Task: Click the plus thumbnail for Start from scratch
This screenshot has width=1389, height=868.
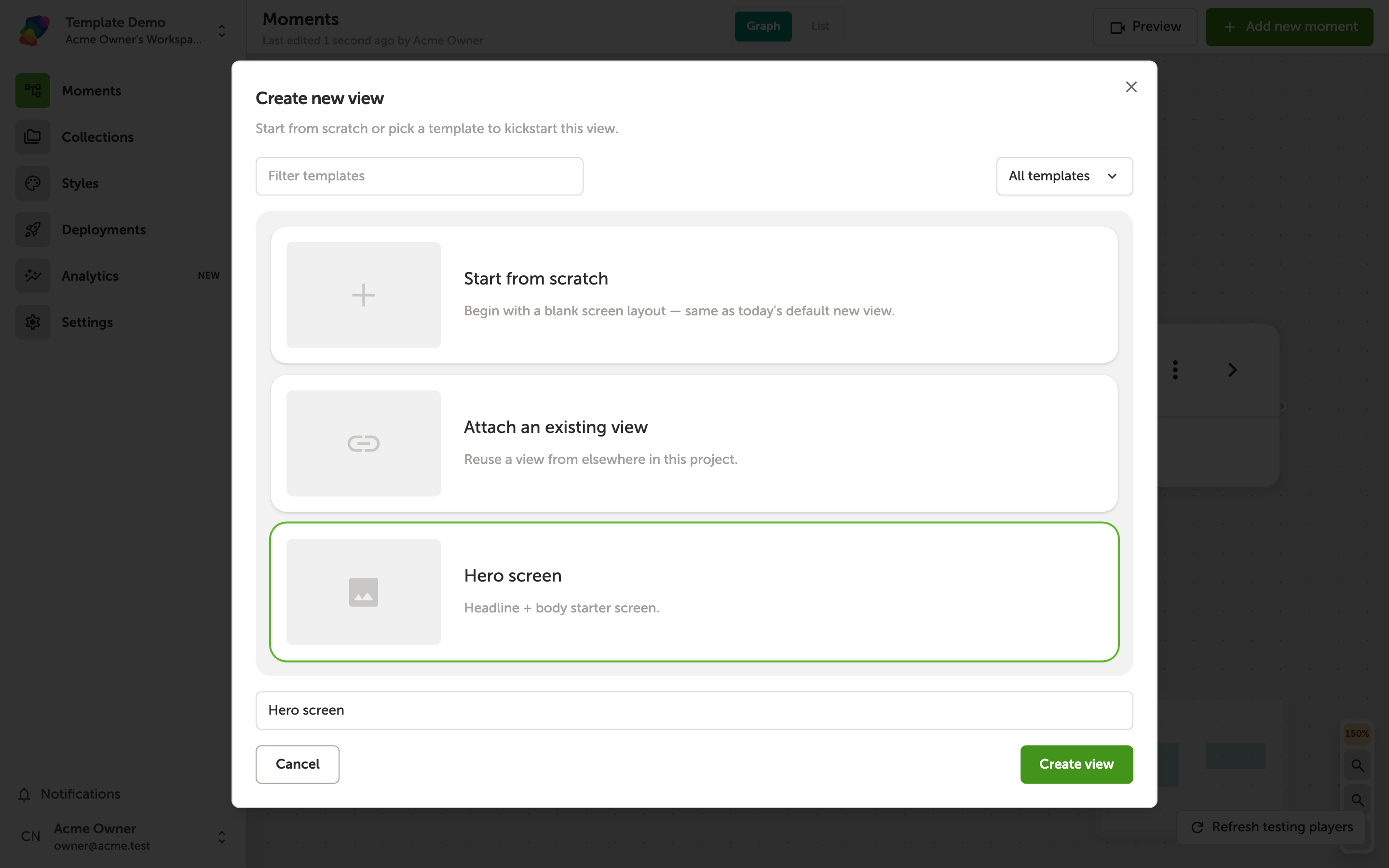Action: [x=363, y=295]
